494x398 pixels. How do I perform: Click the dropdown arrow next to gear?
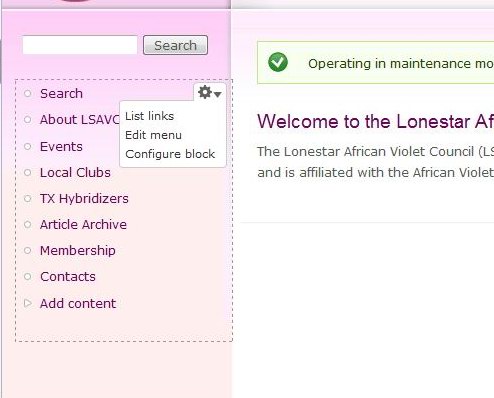click(x=218, y=94)
